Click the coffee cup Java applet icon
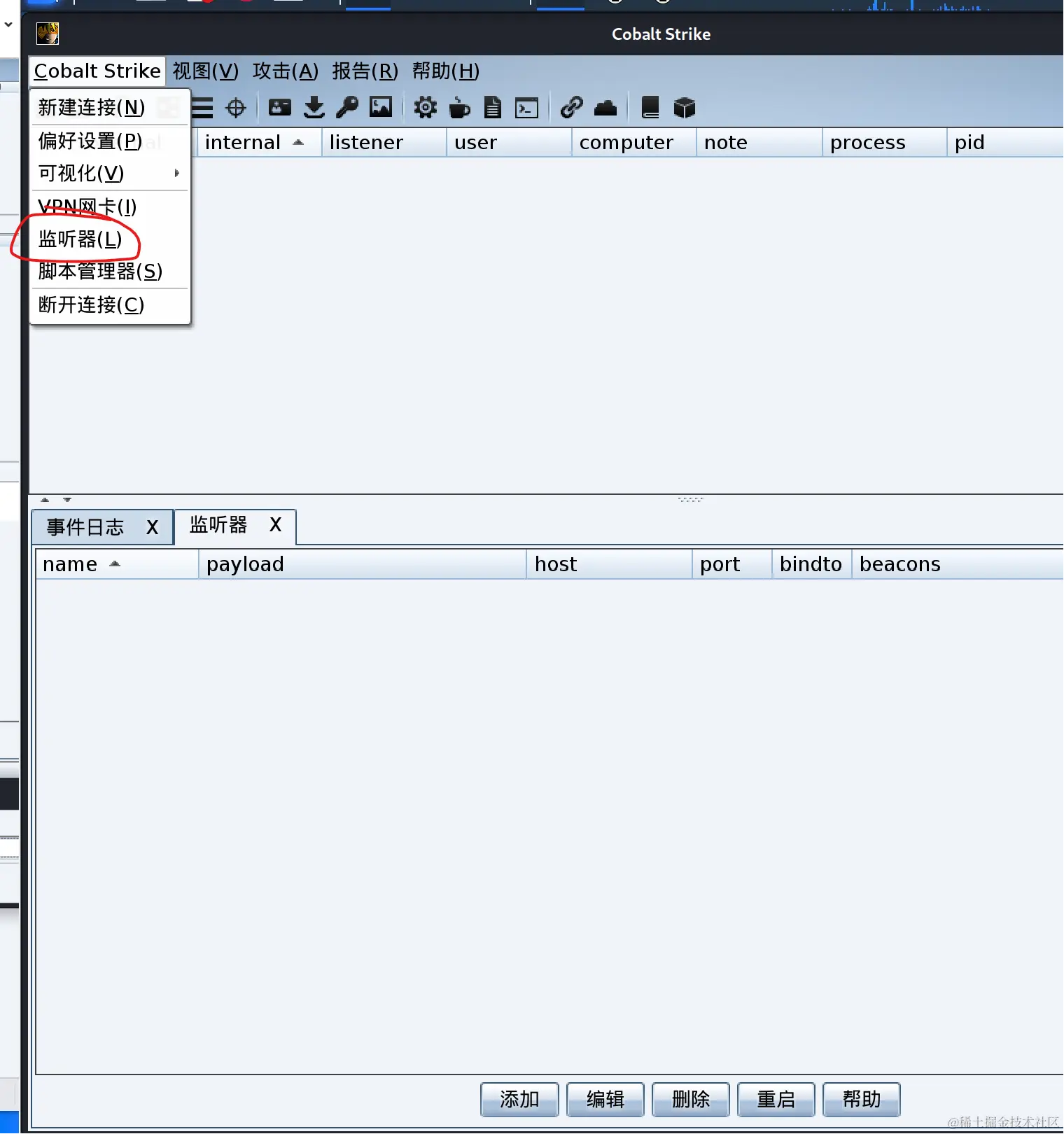 (459, 108)
